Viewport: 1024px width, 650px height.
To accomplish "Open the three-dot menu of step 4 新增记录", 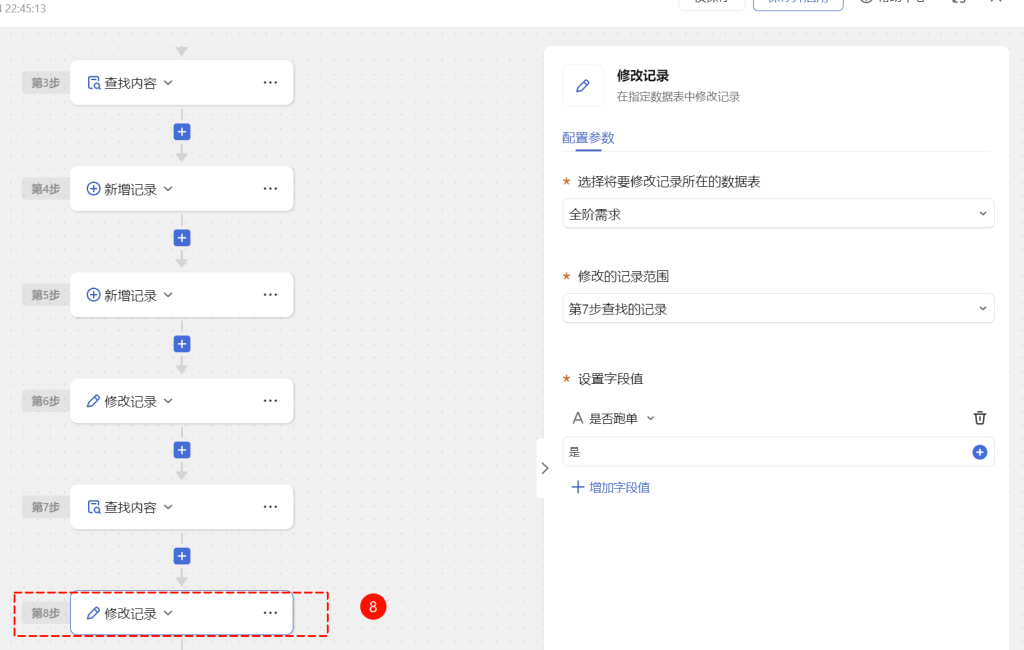I will tap(270, 189).
